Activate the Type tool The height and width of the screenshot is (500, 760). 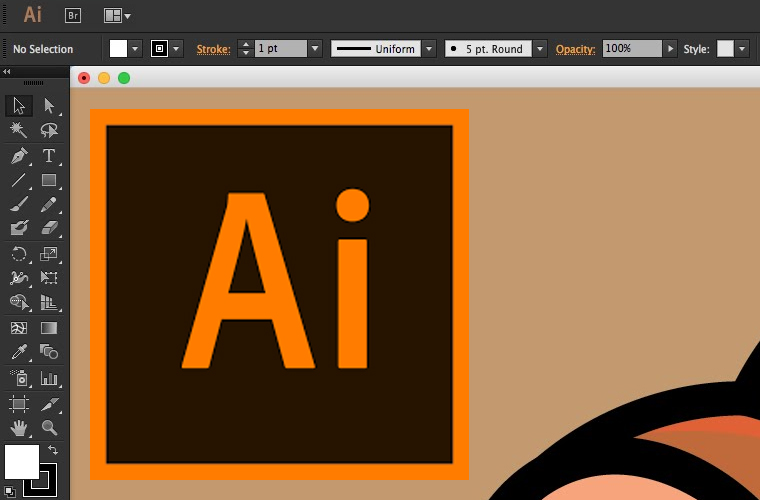click(49, 156)
